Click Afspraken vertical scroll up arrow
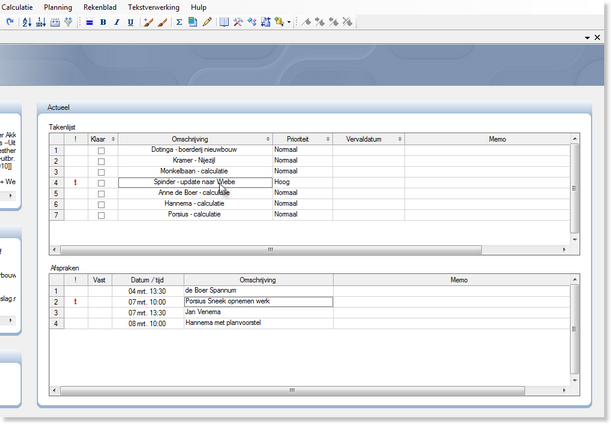This screenshot has width=611, height=424. click(x=574, y=279)
